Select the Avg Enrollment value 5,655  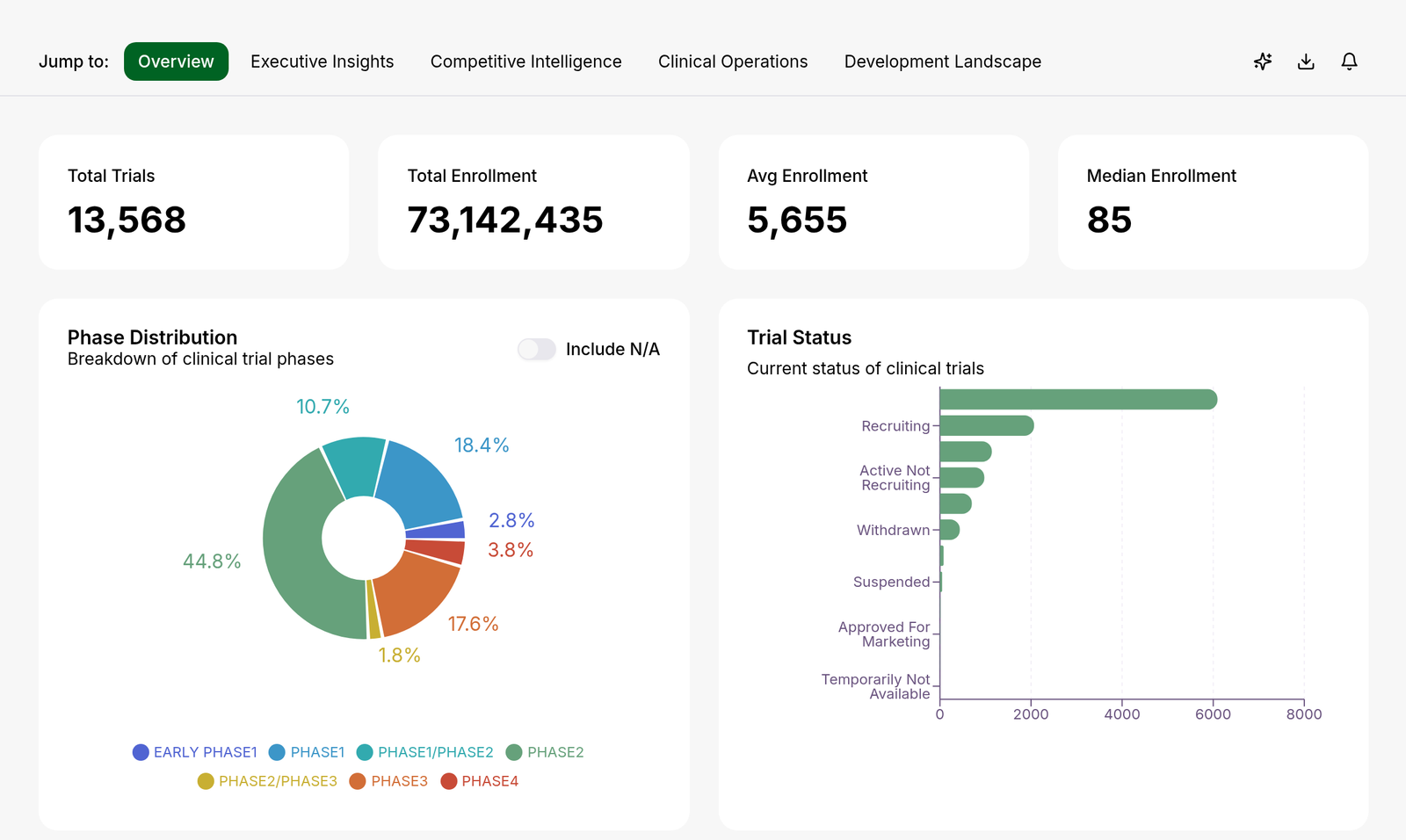point(797,220)
